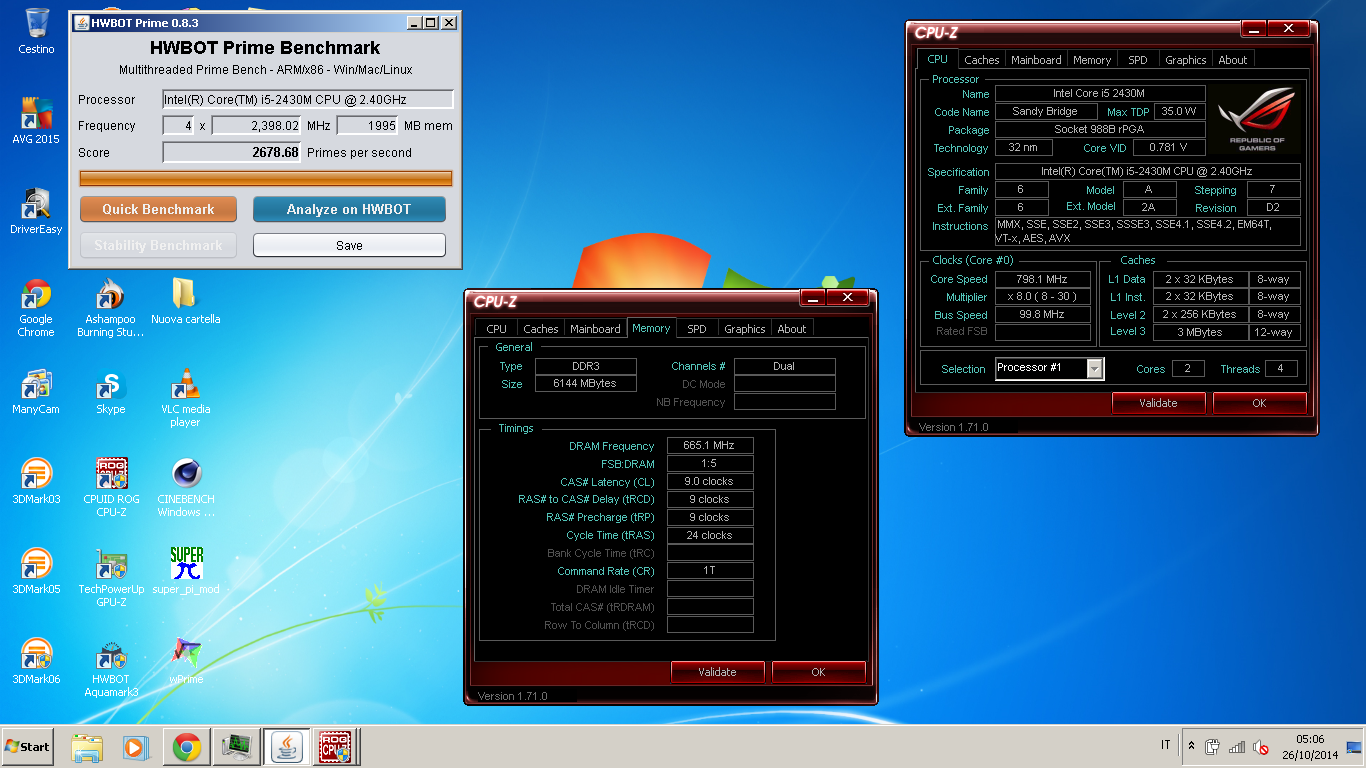Select the CINEBENCH desktop icon
Viewport: 1366px width, 768px height.
[x=185, y=488]
